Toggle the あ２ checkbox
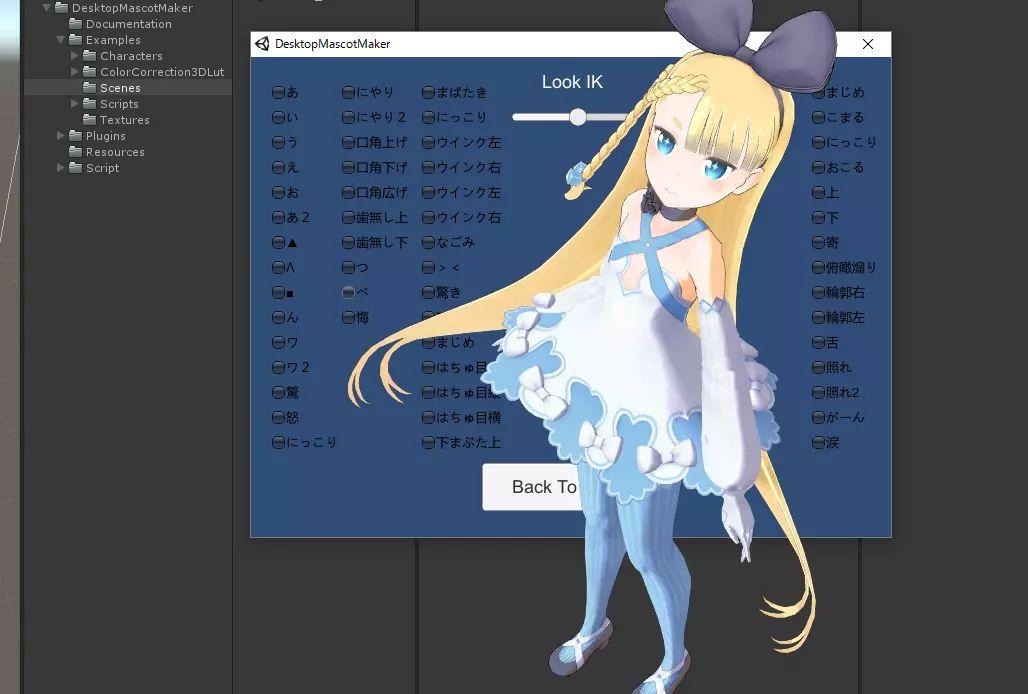1028x694 pixels. pos(278,218)
